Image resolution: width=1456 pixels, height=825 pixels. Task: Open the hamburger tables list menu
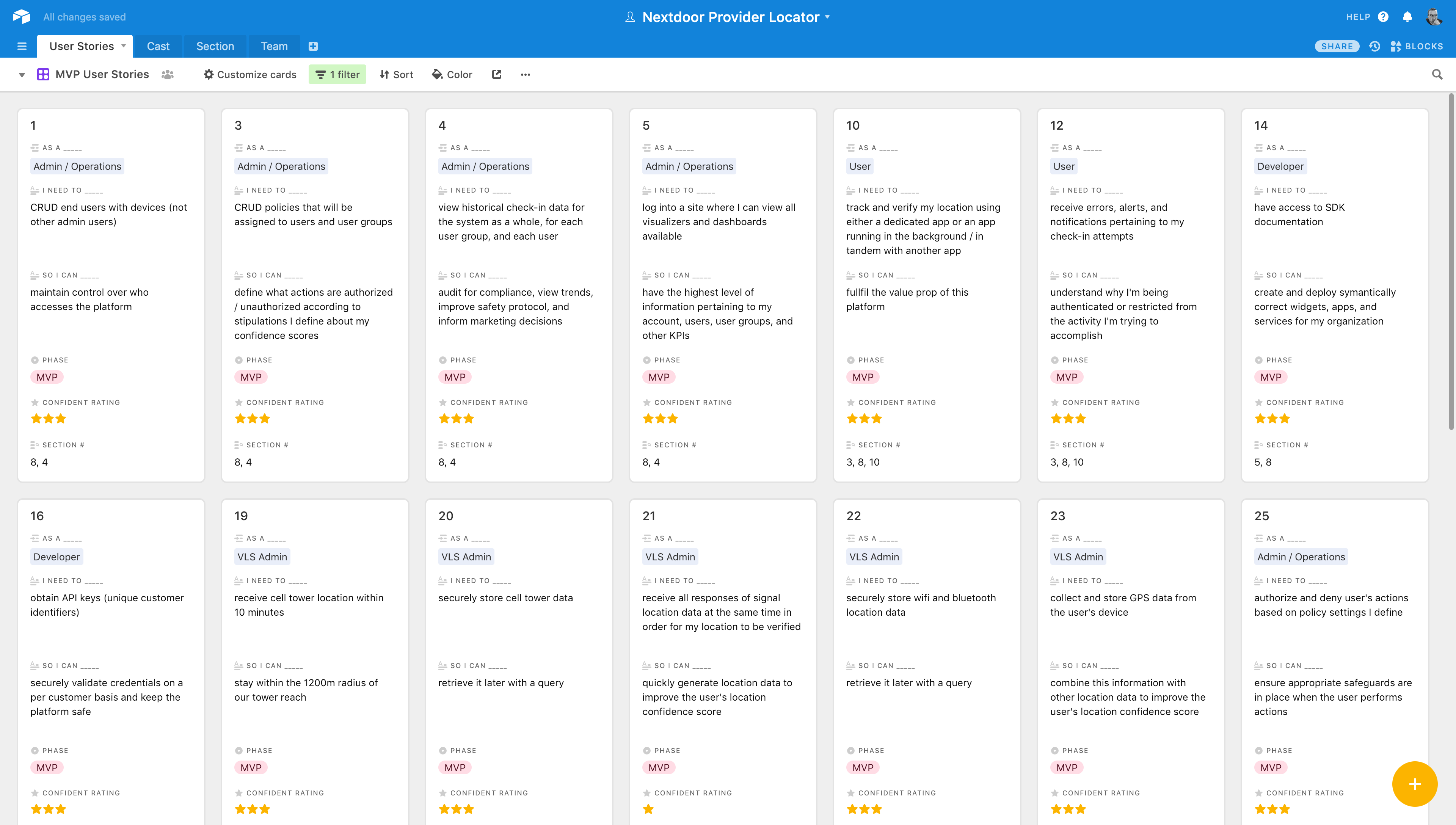(22, 47)
